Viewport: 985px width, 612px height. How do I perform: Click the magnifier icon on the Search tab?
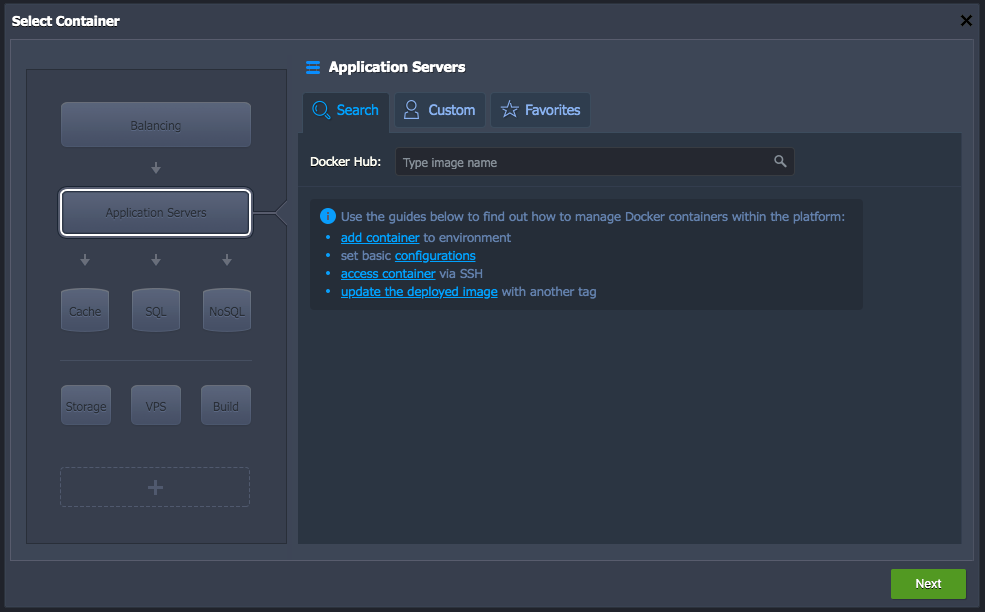click(321, 109)
